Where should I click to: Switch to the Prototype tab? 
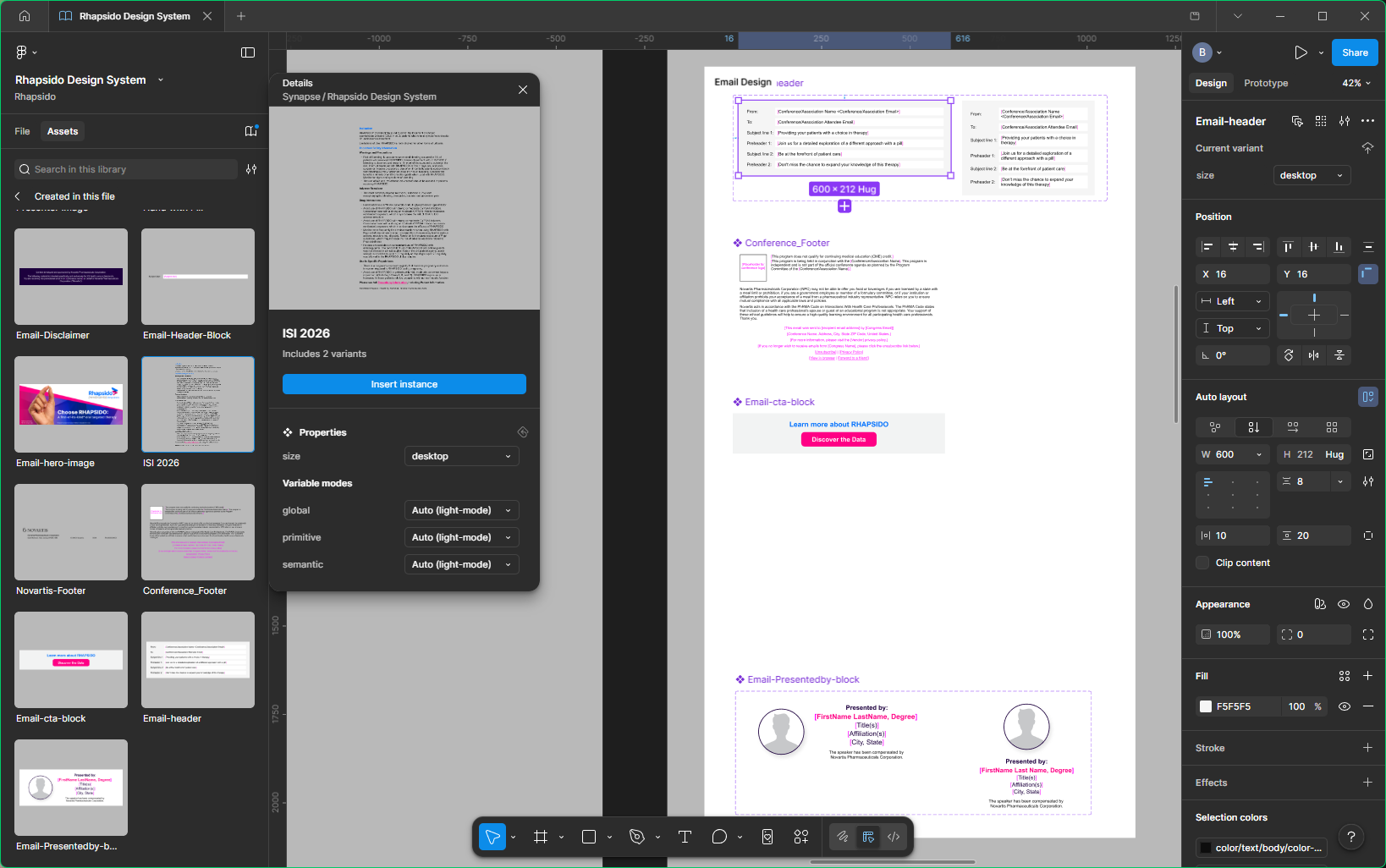(x=1265, y=83)
